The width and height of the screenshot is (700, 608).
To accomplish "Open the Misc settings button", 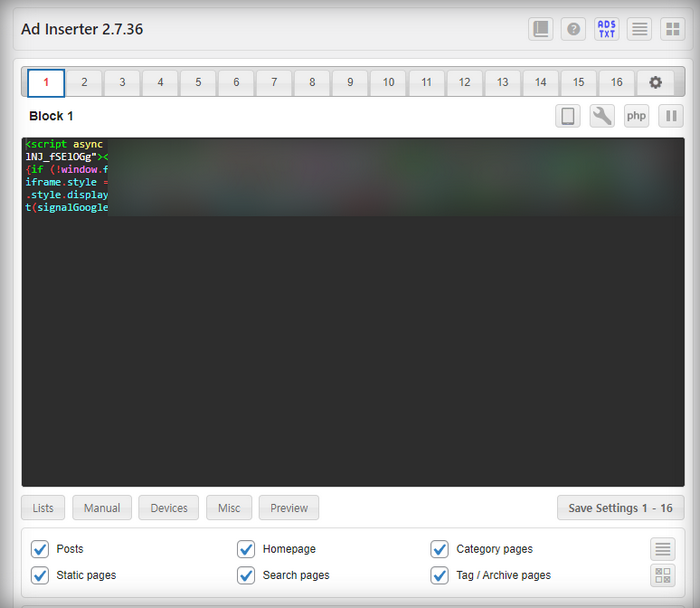I will [229, 508].
